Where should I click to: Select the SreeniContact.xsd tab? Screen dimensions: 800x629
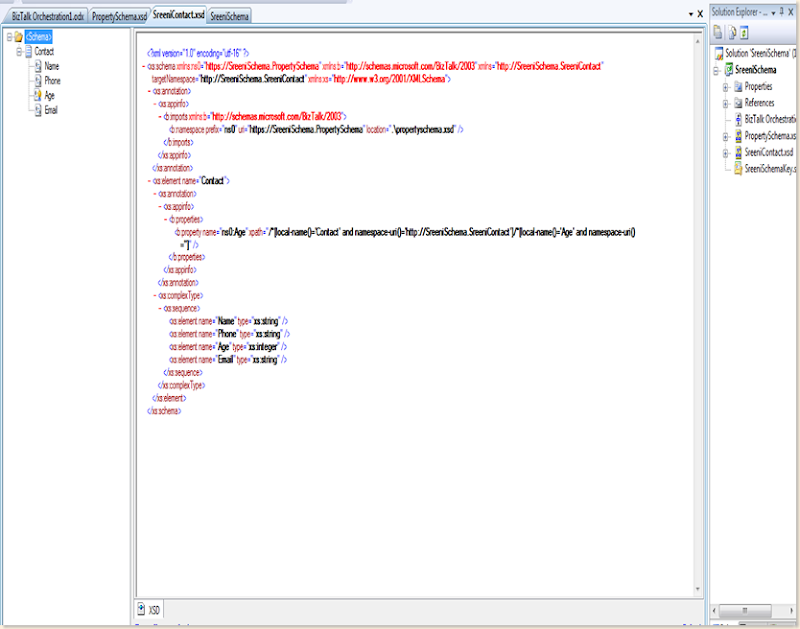(179, 15)
